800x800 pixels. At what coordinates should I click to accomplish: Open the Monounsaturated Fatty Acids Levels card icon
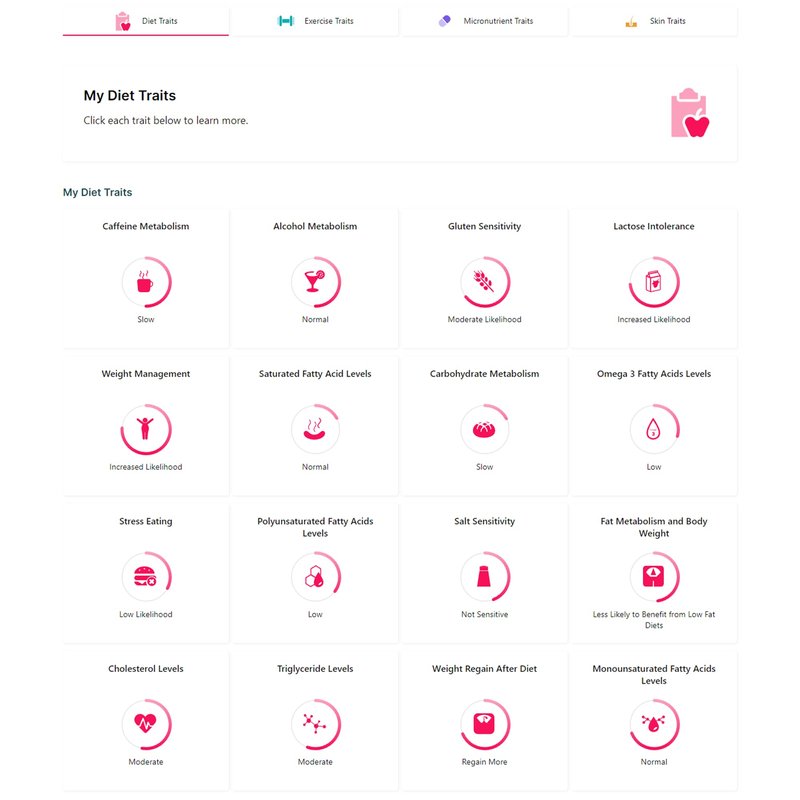click(x=654, y=724)
